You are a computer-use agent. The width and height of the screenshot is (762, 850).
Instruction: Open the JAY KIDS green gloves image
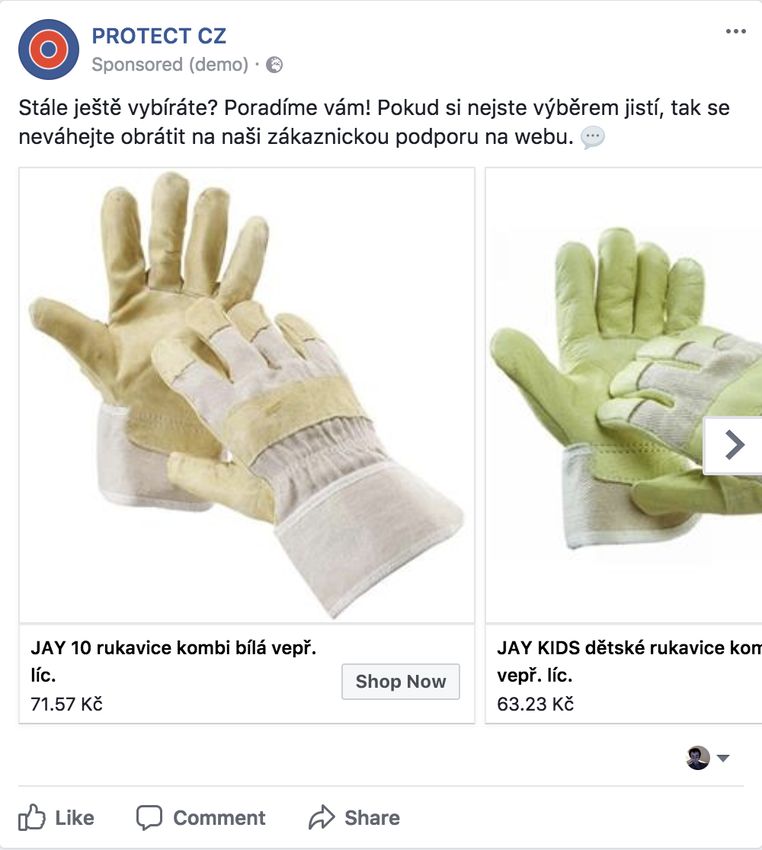[x=624, y=396]
